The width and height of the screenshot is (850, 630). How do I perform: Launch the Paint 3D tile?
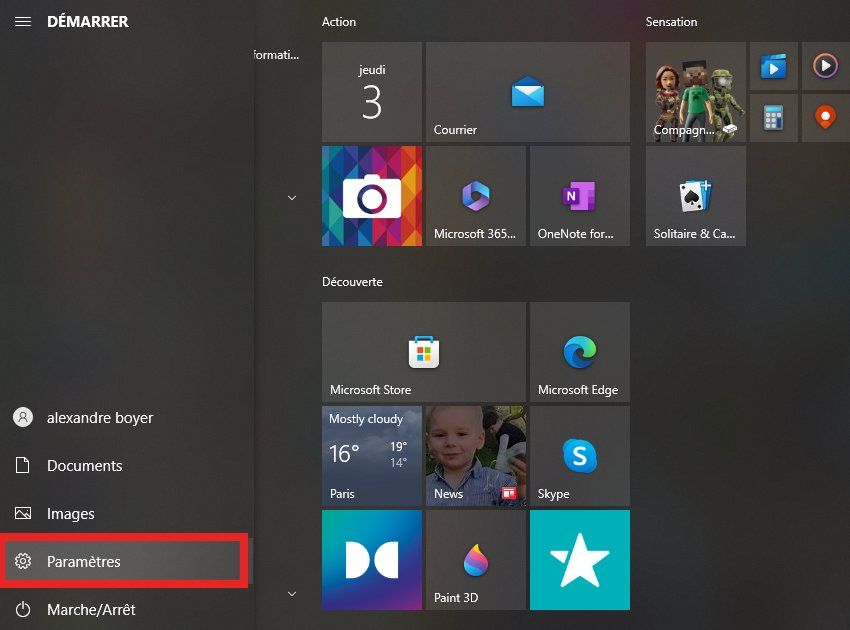click(476, 560)
